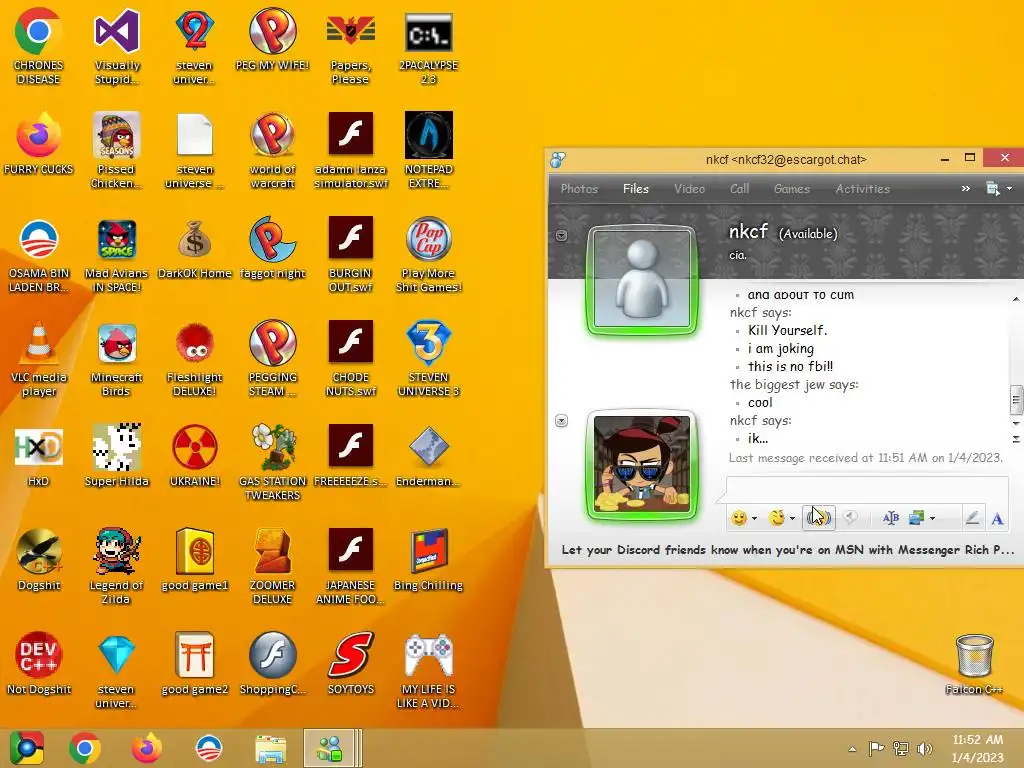Open the Activities tab

(862, 189)
